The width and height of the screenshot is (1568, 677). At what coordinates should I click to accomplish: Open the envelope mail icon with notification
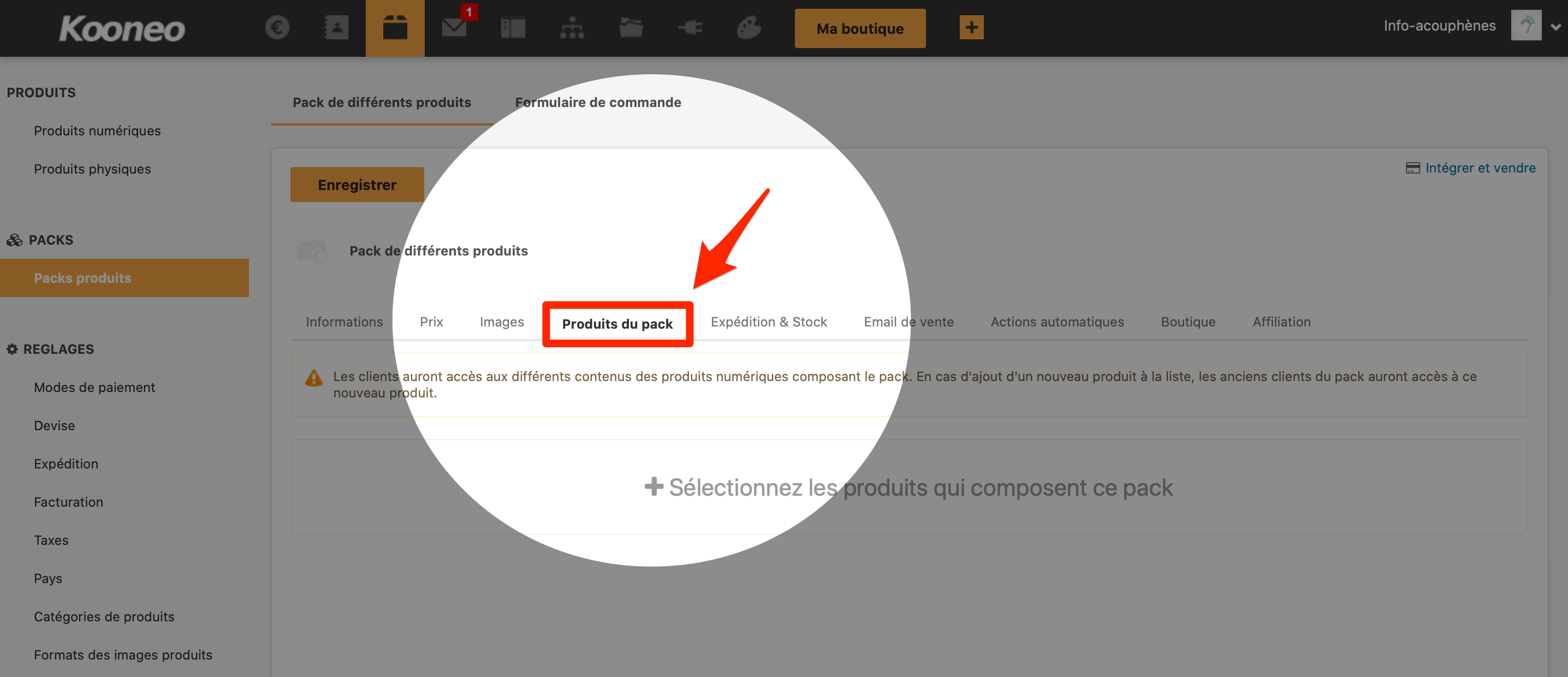point(454,28)
